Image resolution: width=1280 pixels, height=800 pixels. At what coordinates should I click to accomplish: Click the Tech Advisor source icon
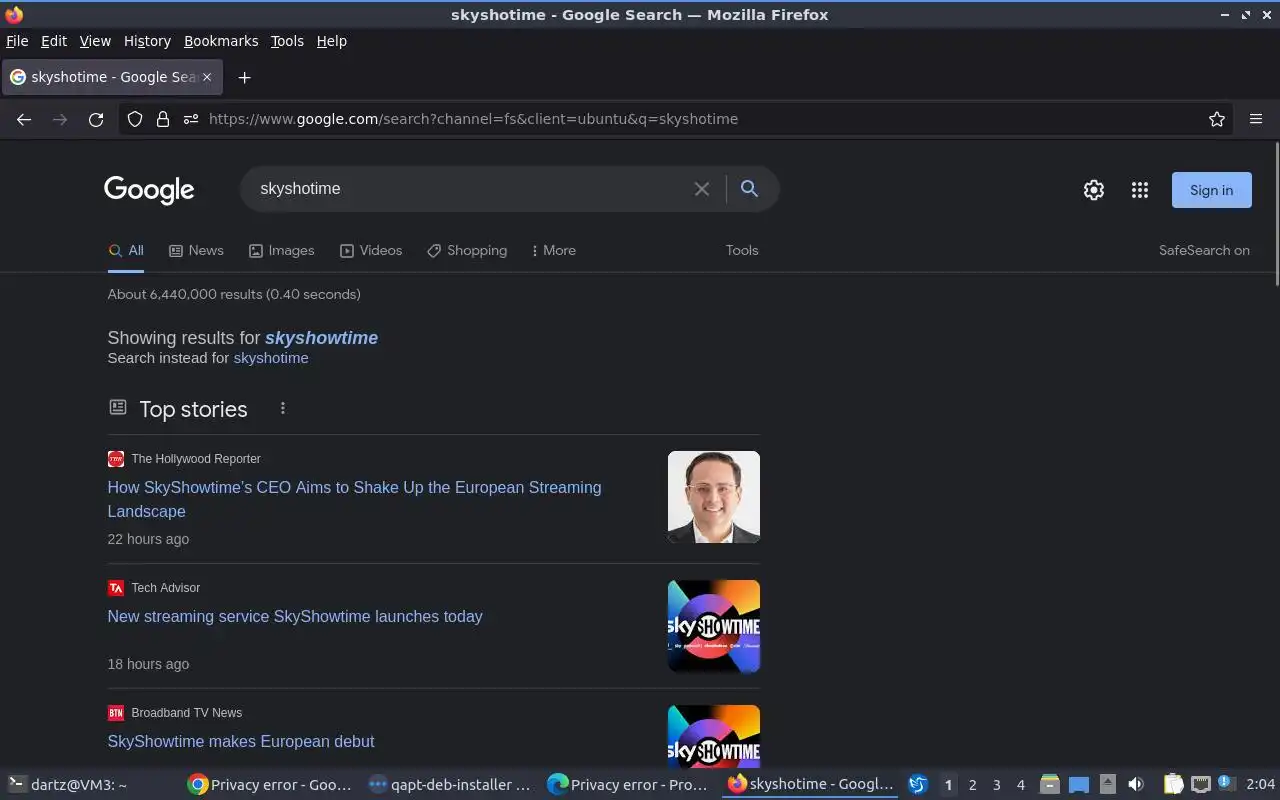[x=116, y=588]
